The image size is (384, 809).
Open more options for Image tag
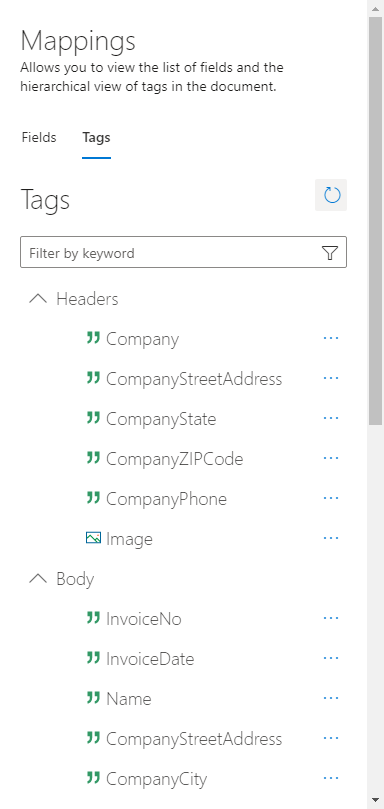331,538
